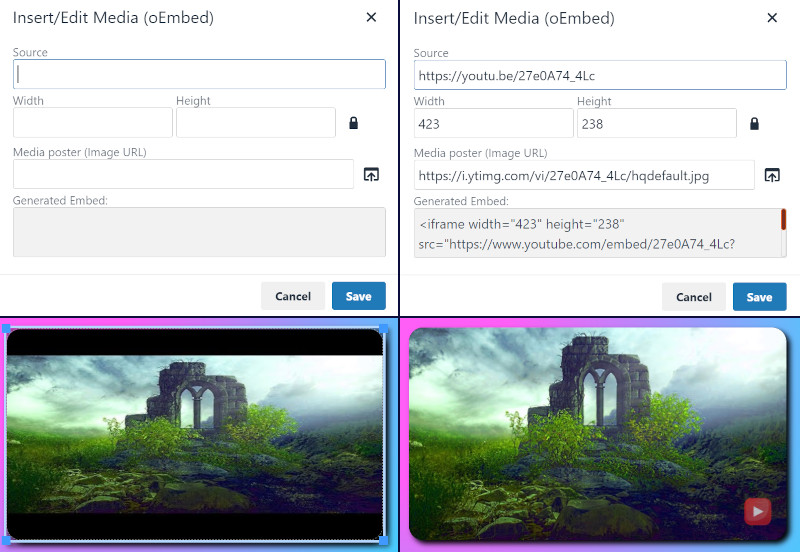Edit the hqdefault.jpg Media poster URL

(x=584, y=175)
